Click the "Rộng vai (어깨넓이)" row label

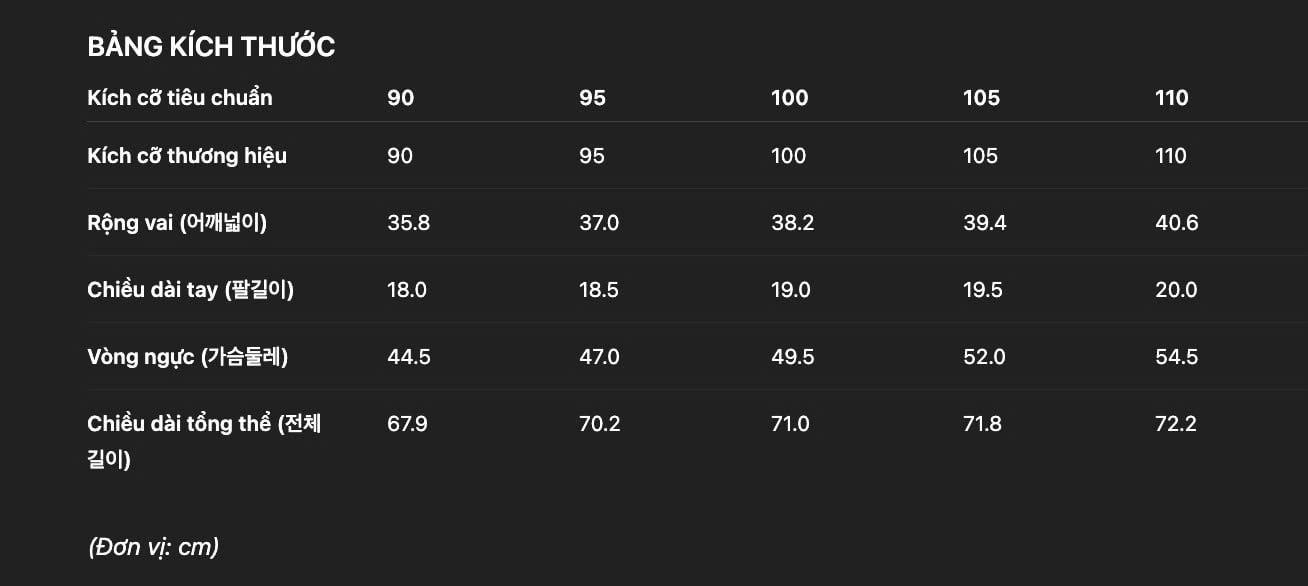(177, 223)
